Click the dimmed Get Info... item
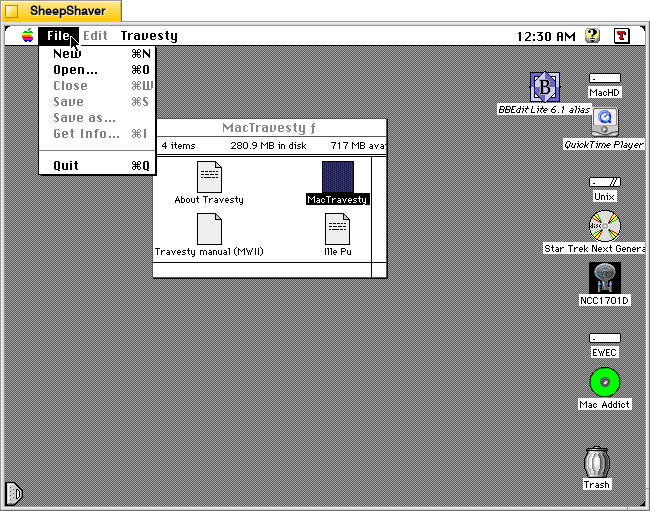Viewport: 650px width, 511px height. [x=97, y=134]
